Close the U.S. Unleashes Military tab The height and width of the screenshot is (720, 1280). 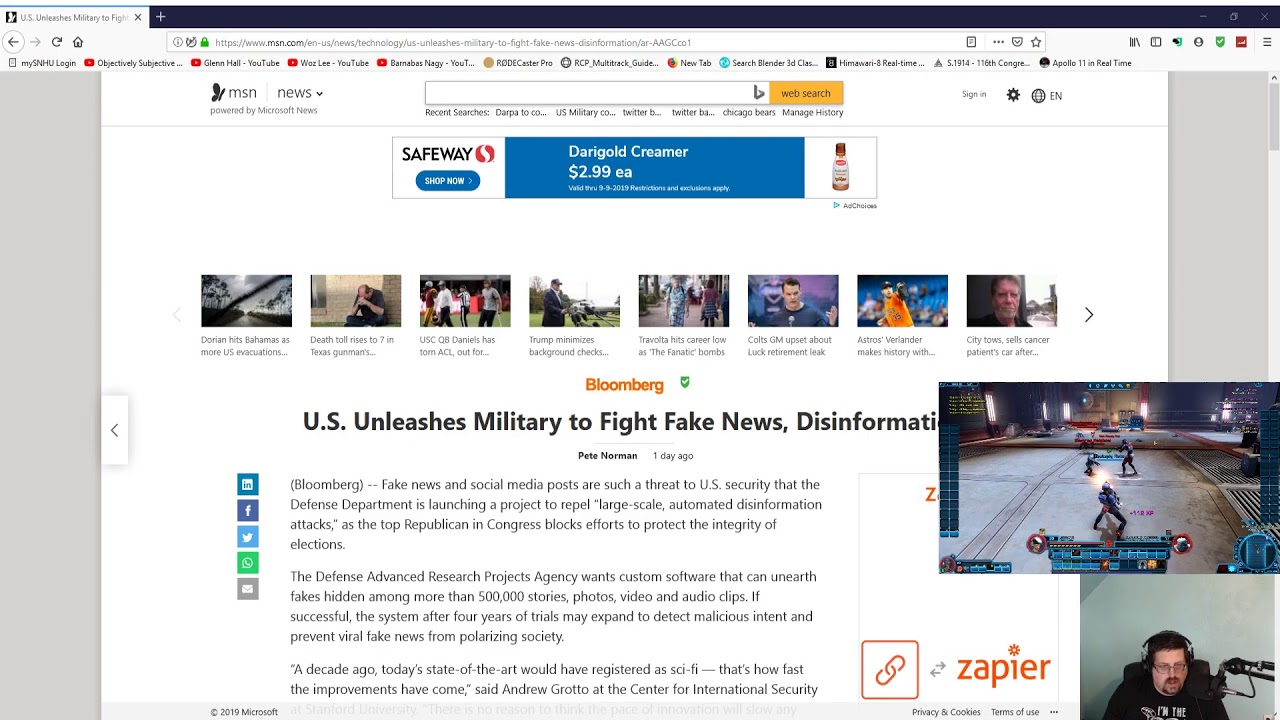(x=138, y=17)
